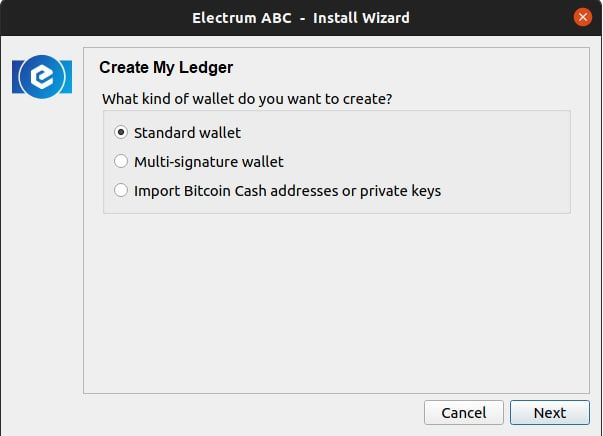Image resolution: width=603 pixels, height=436 pixels.
Task: Click the "Install Wizard" text in the title
Action: point(361,17)
